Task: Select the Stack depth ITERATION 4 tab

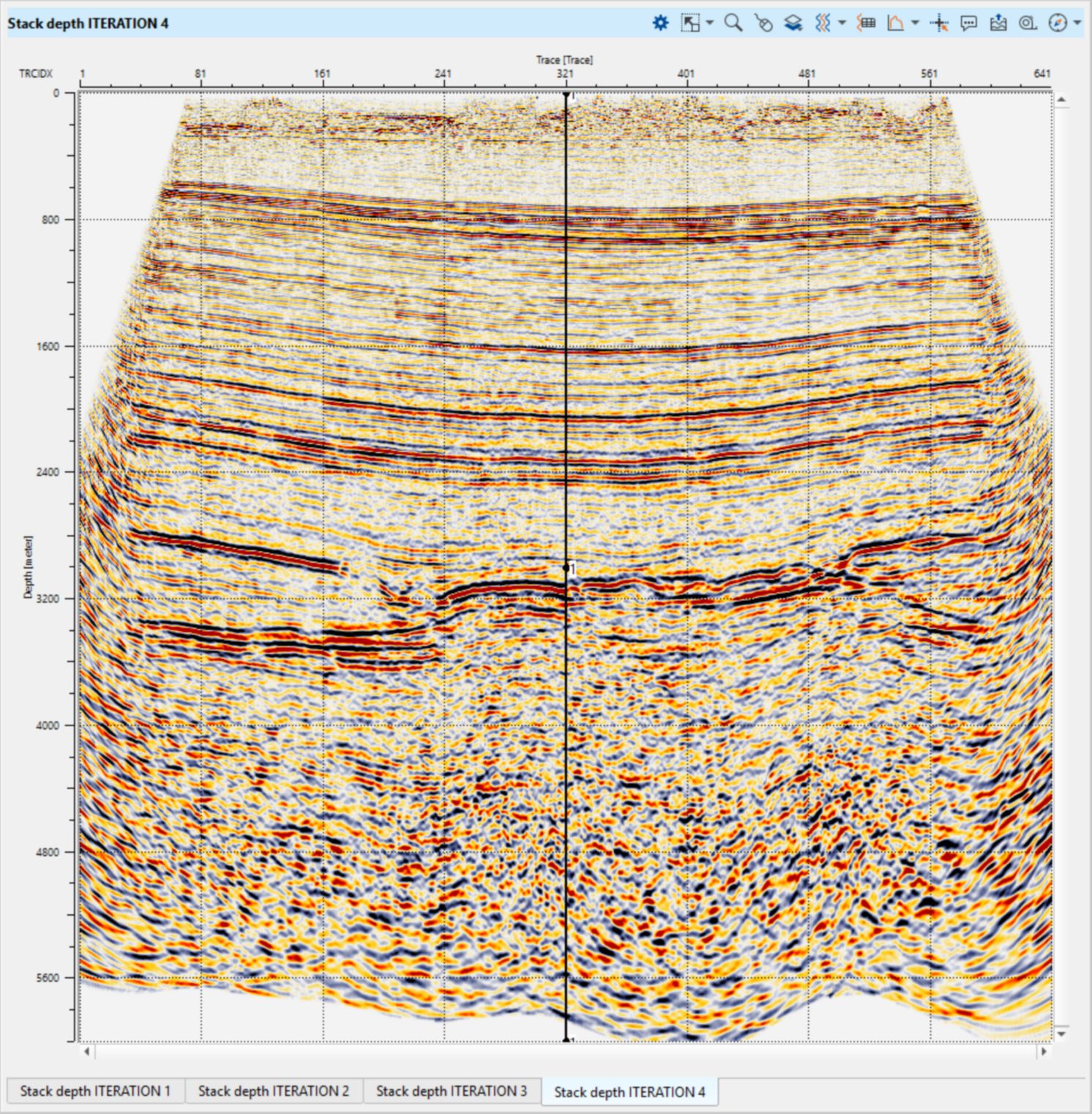Action: (629, 1091)
